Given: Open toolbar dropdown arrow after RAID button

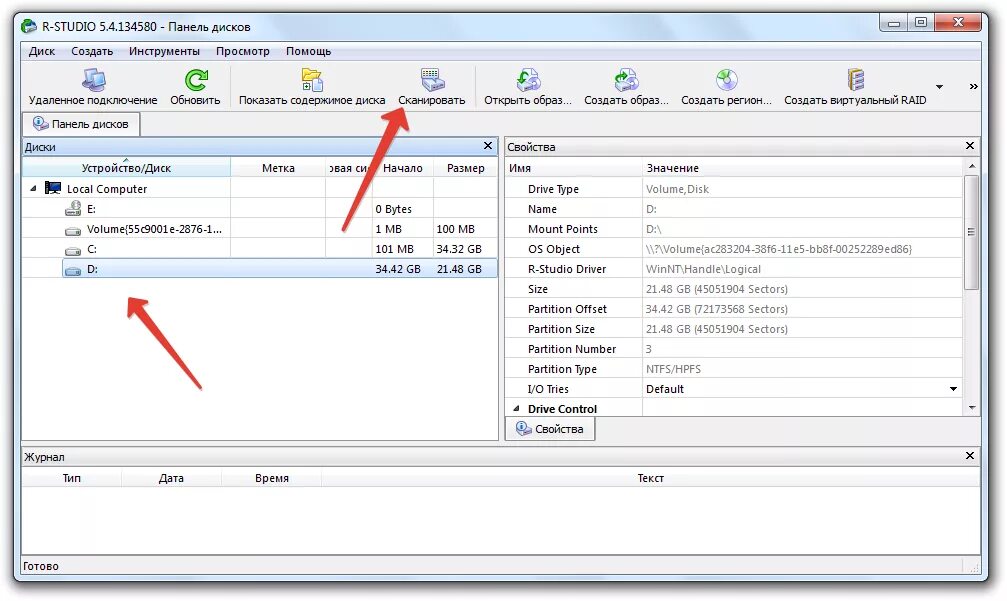Looking at the screenshot, I should 940,87.
